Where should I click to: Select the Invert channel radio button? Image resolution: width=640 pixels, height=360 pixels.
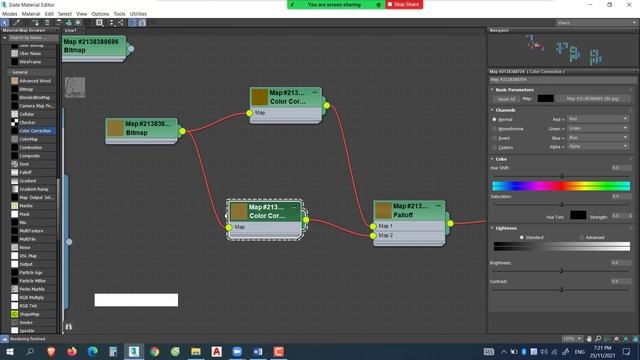(494, 138)
